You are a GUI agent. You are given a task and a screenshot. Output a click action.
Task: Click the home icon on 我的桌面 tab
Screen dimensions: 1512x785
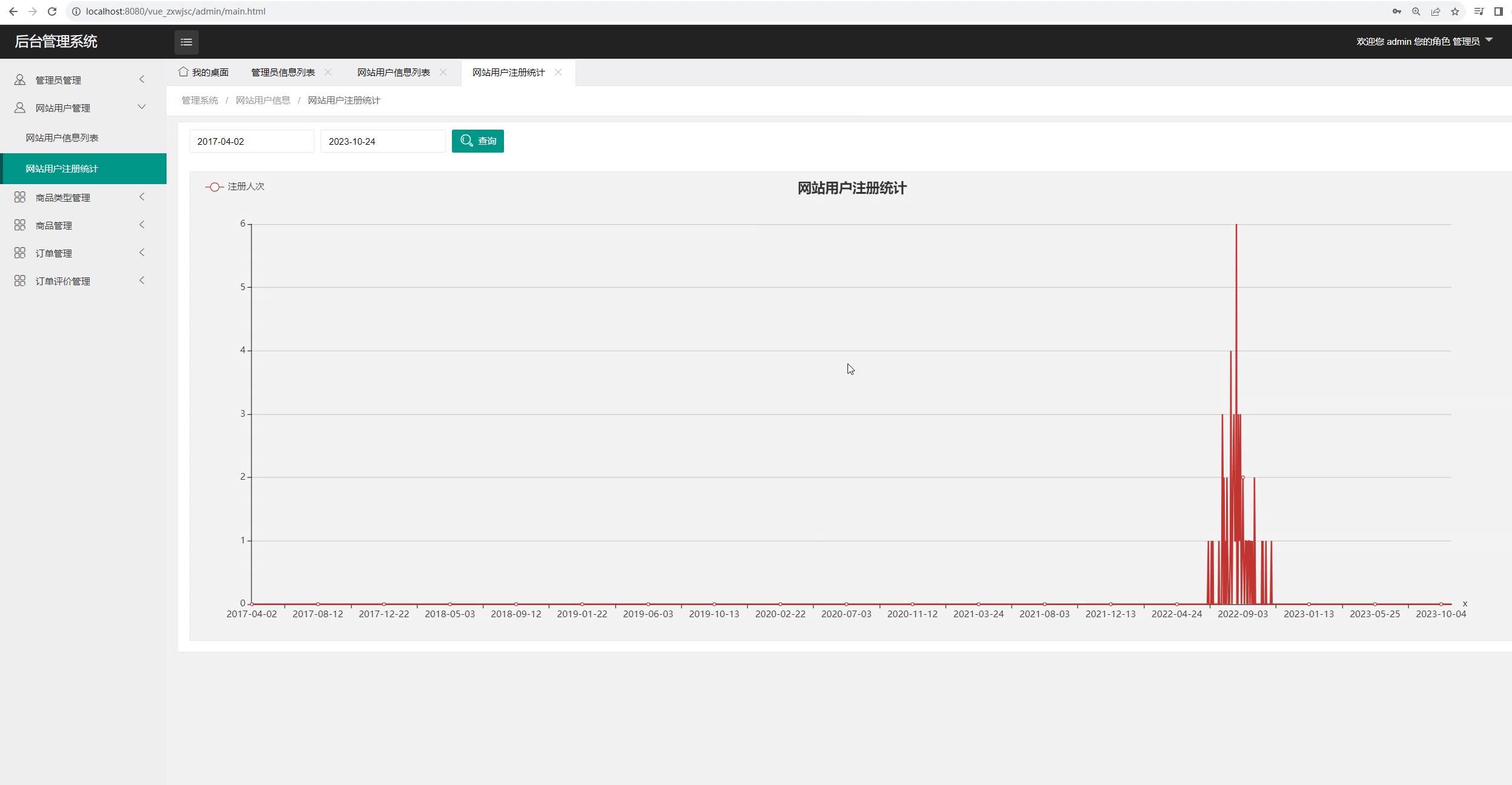[x=183, y=72]
